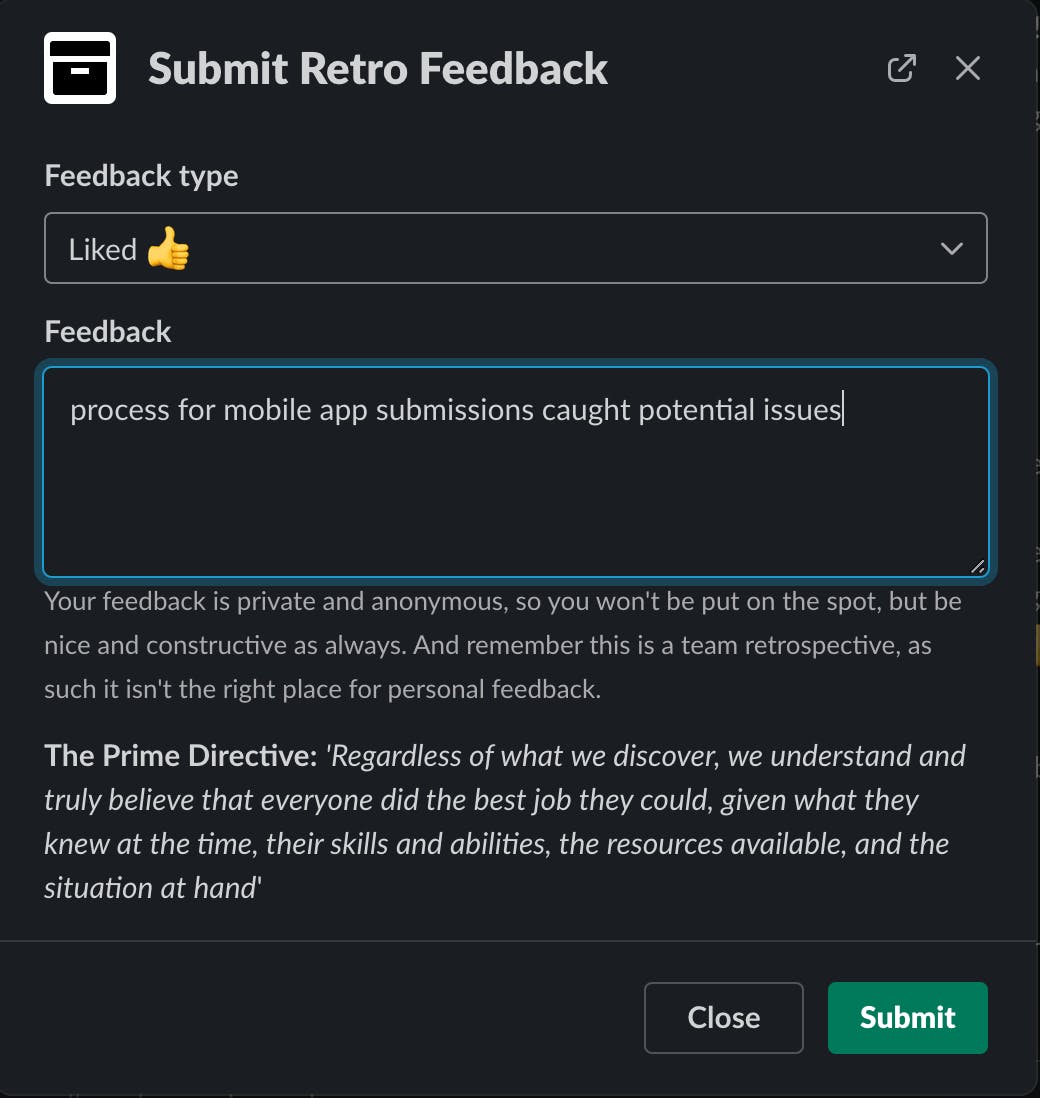This screenshot has height=1098, width=1040.
Task: Open the dialog in a new window
Action: 901,68
